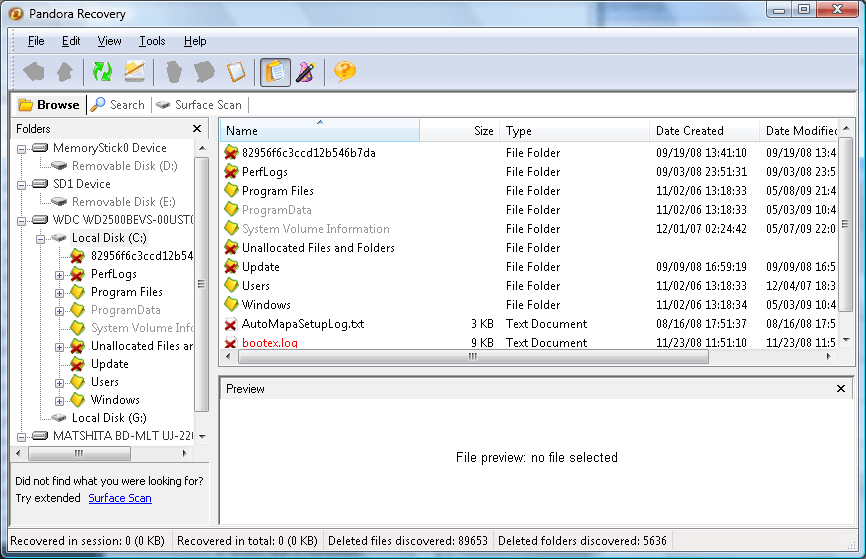Open the Tools menu

(x=152, y=41)
